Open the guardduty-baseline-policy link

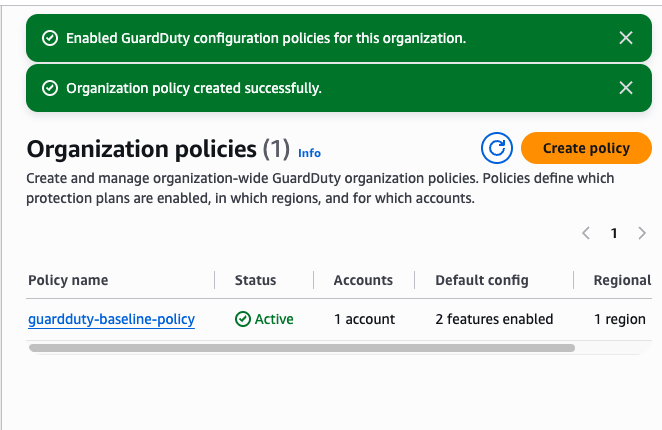coord(111,319)
